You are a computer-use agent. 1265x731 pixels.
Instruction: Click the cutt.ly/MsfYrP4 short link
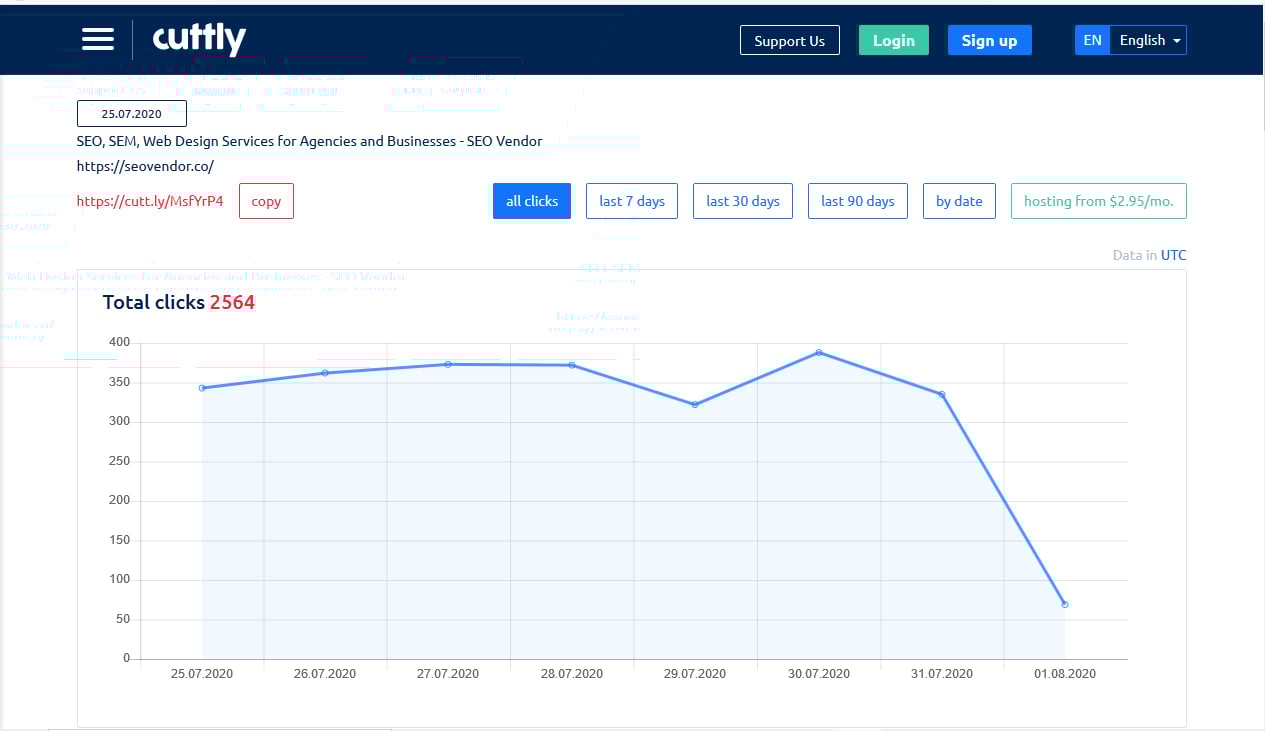coord(150,201)
